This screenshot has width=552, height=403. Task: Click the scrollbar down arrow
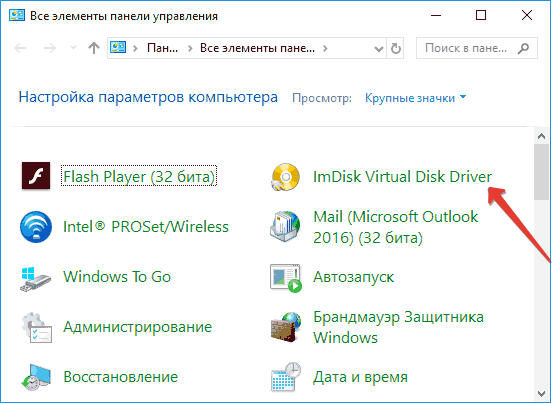(541, 393)
